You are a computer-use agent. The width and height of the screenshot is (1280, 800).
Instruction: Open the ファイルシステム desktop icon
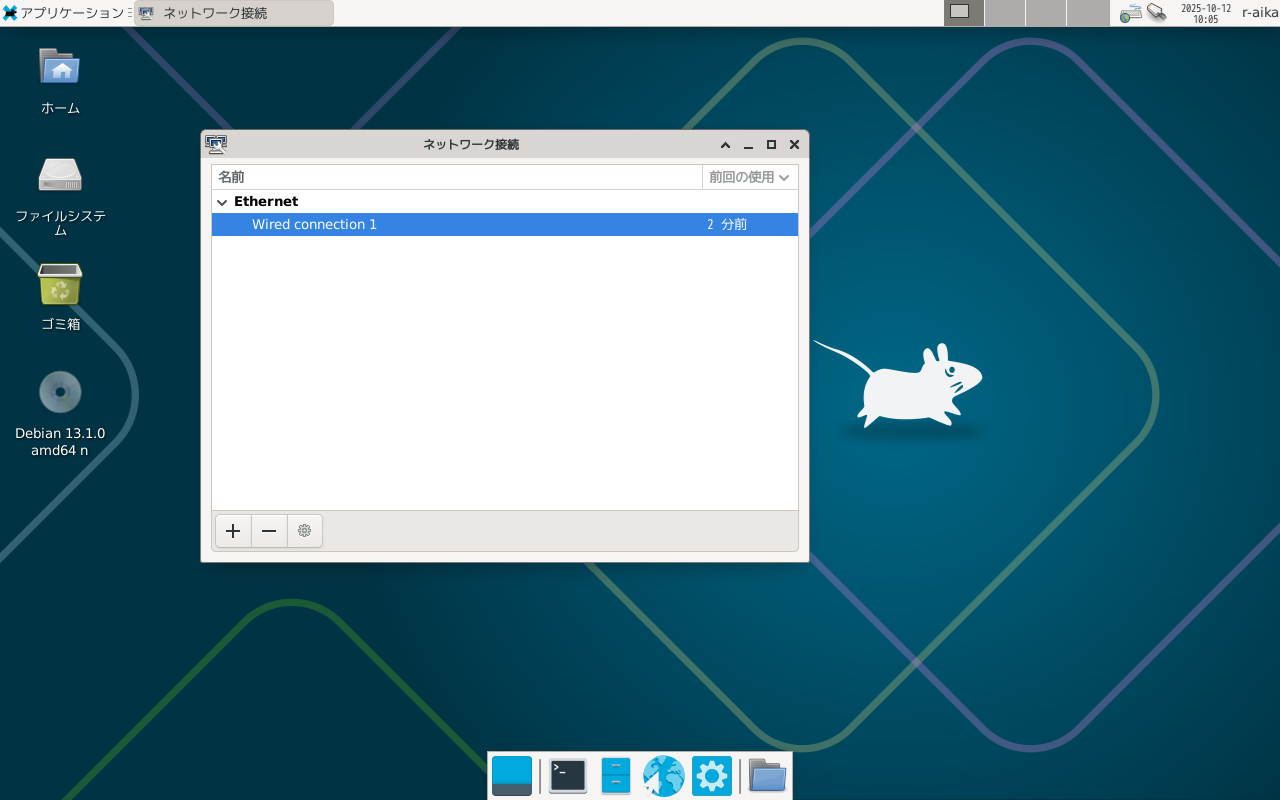click(60, 176)
